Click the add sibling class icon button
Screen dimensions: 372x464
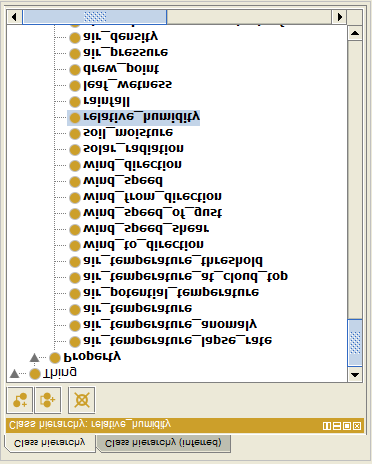point(48,400)
